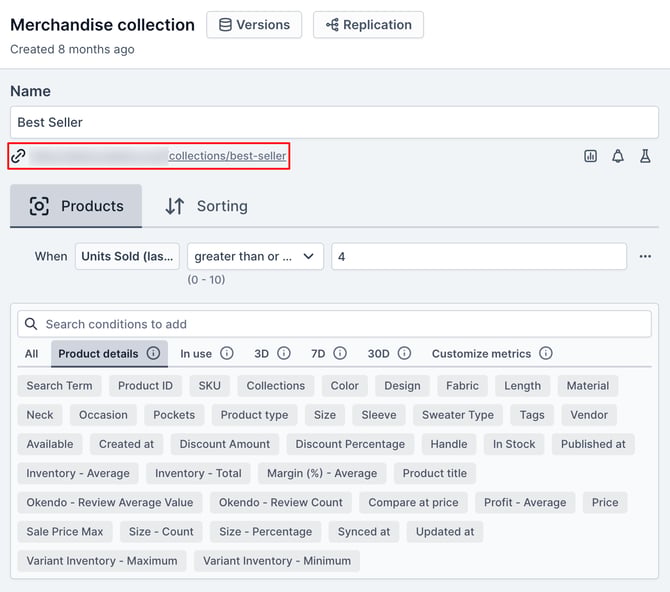The height and width of the screenshot is (592, 670).
Task: Click info icon next to Product details
Action: [x=153, y=353]
